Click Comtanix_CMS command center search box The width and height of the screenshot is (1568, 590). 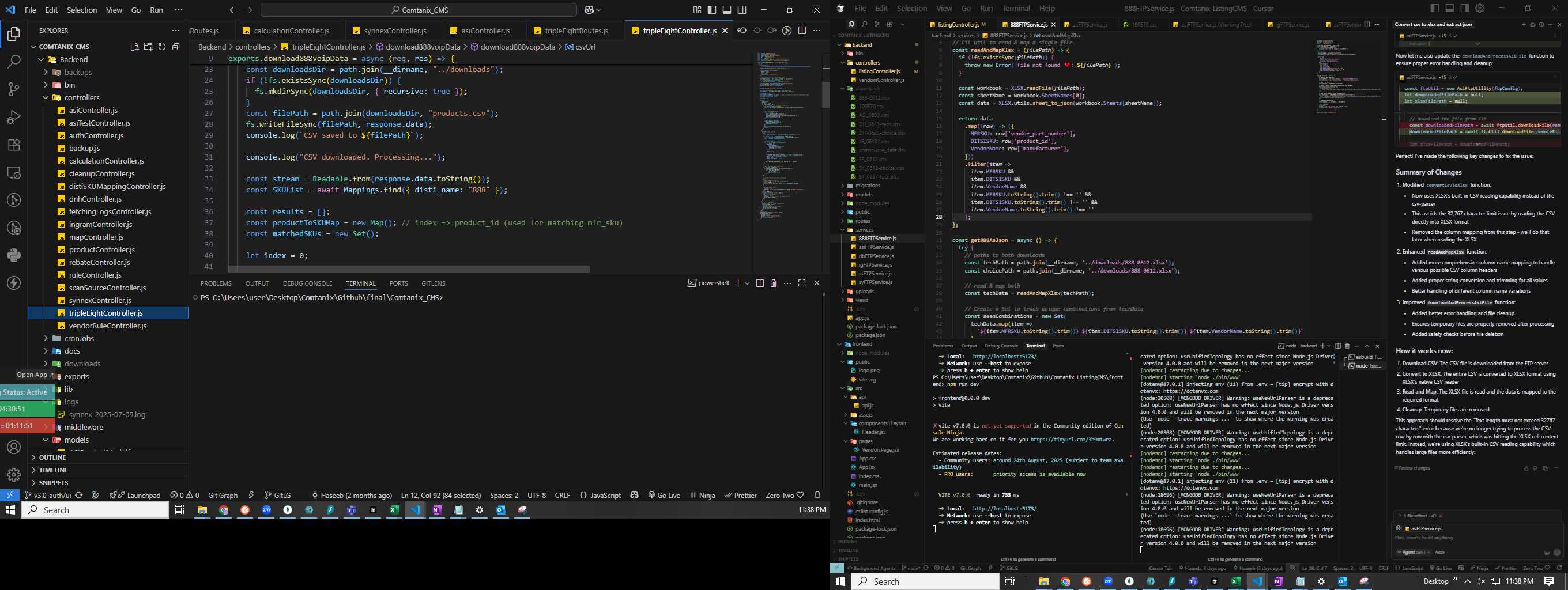419,10
